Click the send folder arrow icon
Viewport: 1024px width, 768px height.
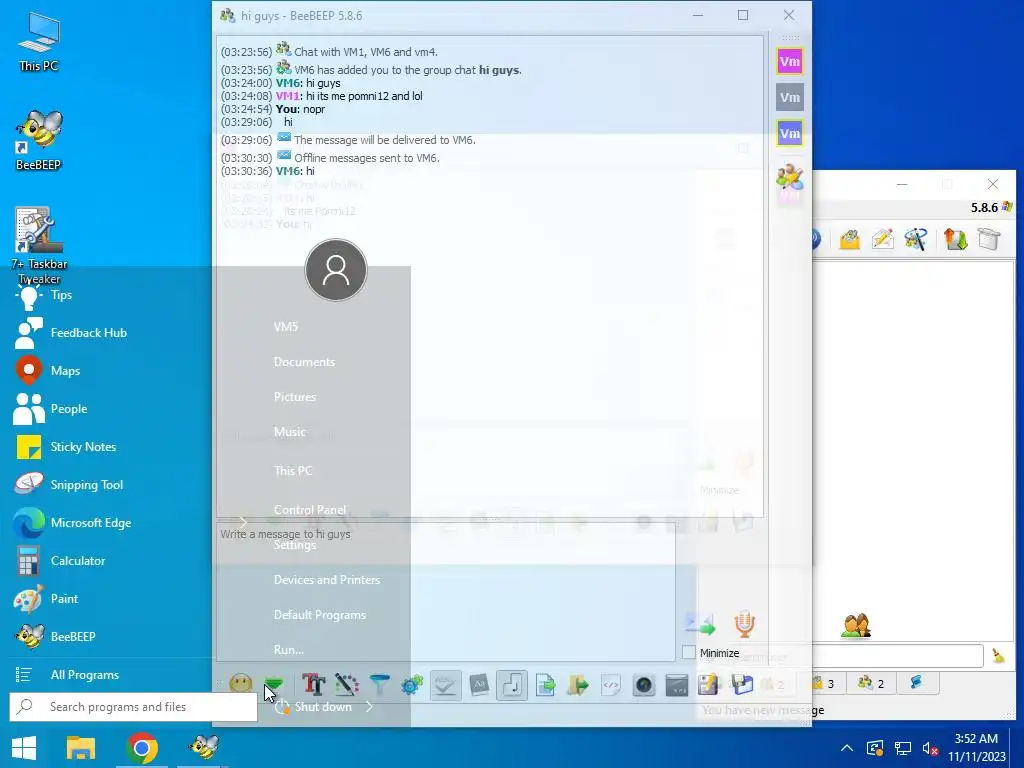[x=578, y=685]
